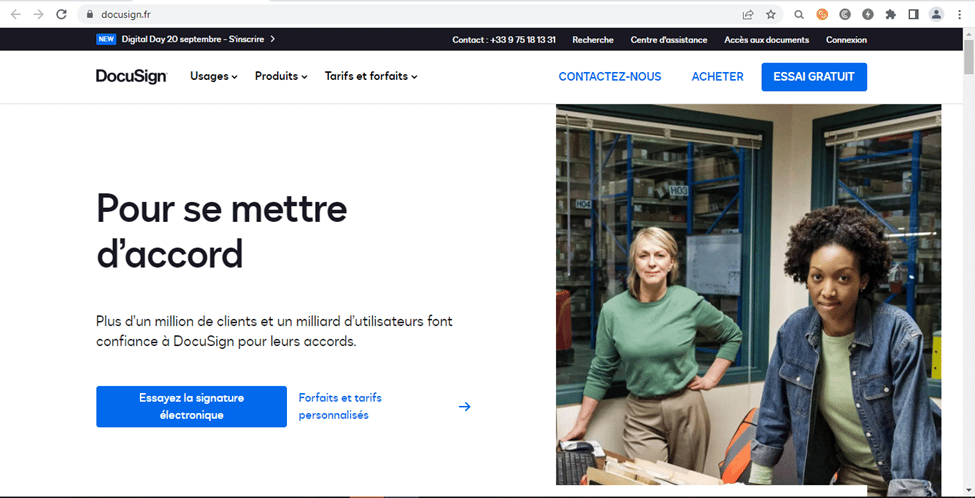Click the DocuSign logo
Image resolution: width=975 pixels, height=498 pixels.
[131, 76]
